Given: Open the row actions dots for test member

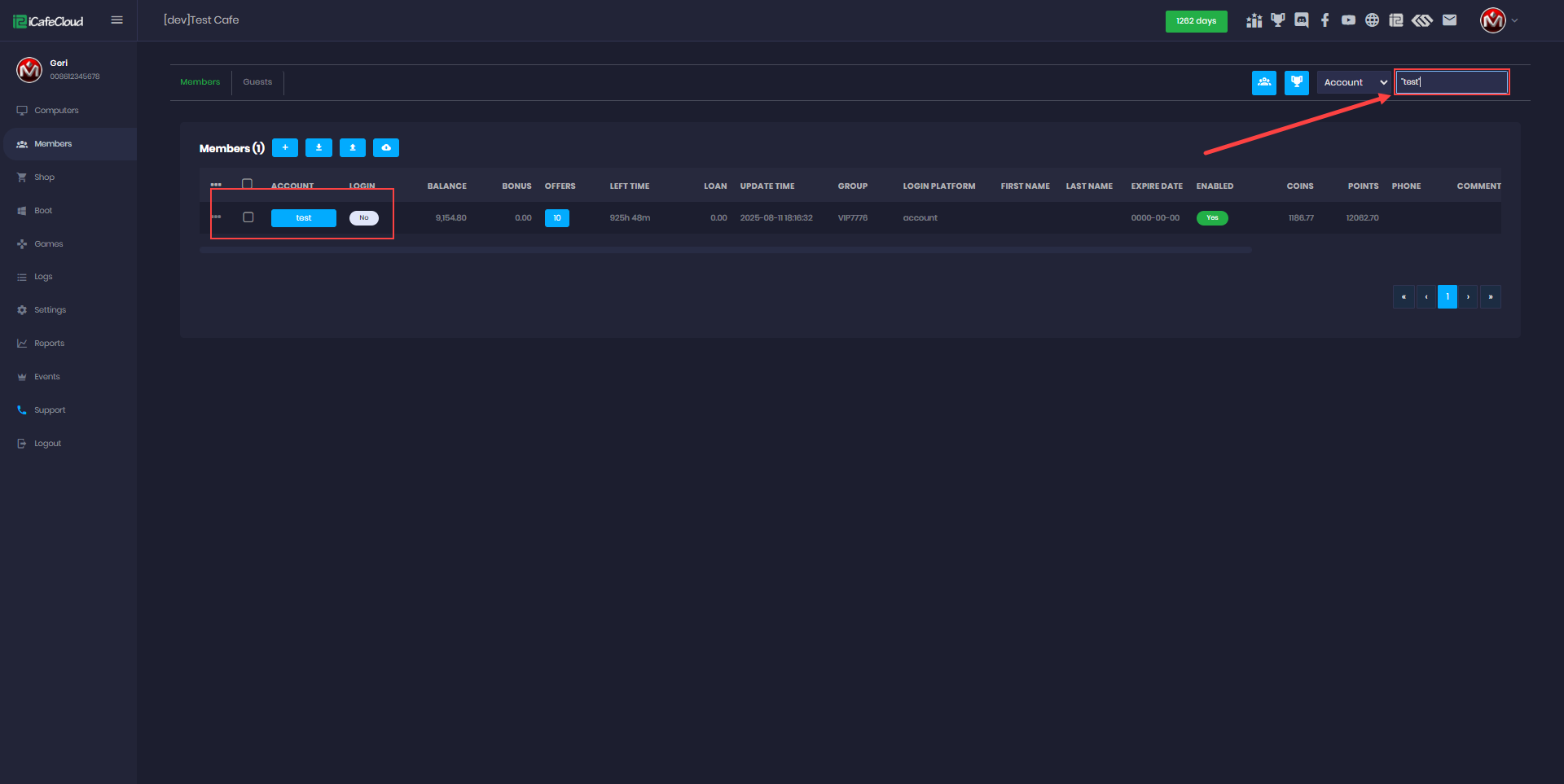Looking at the screenshot, I should [x=216, y=217].
